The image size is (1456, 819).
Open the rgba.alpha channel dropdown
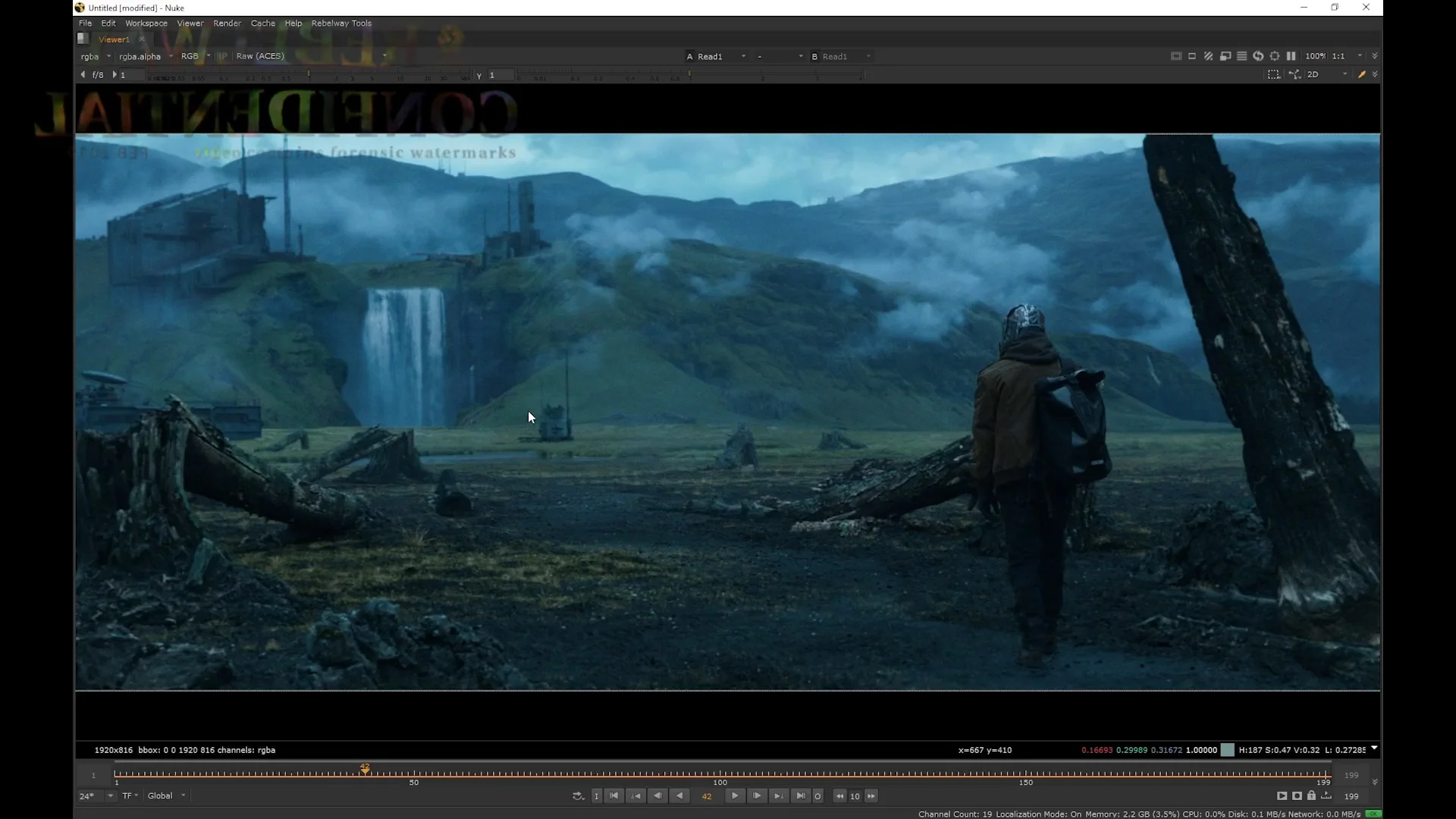(x=146, y=56)
